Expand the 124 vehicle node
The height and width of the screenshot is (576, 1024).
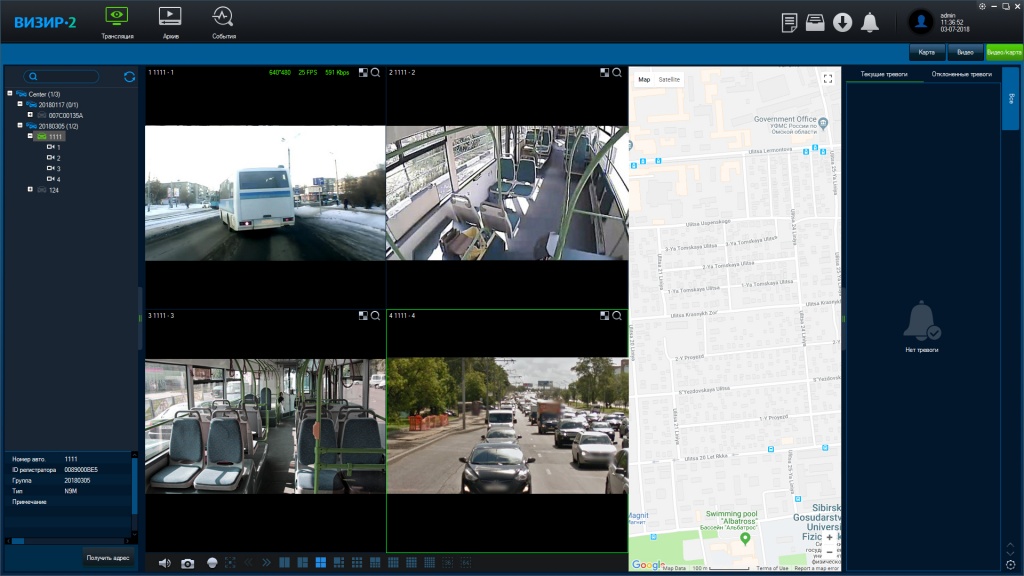tap(31, 189)
